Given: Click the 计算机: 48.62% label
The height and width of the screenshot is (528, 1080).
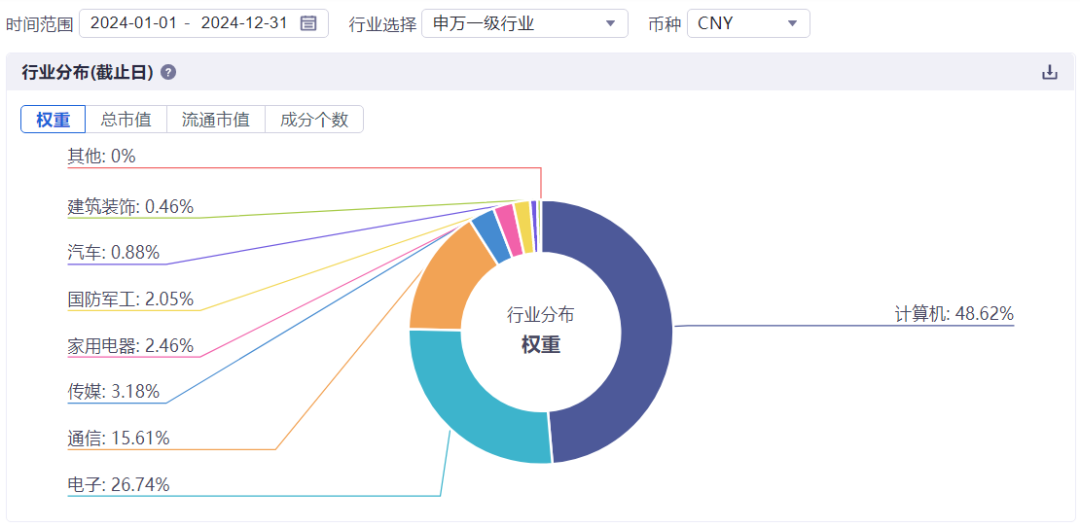Looking at the screenshot, I should coord(954,315).
